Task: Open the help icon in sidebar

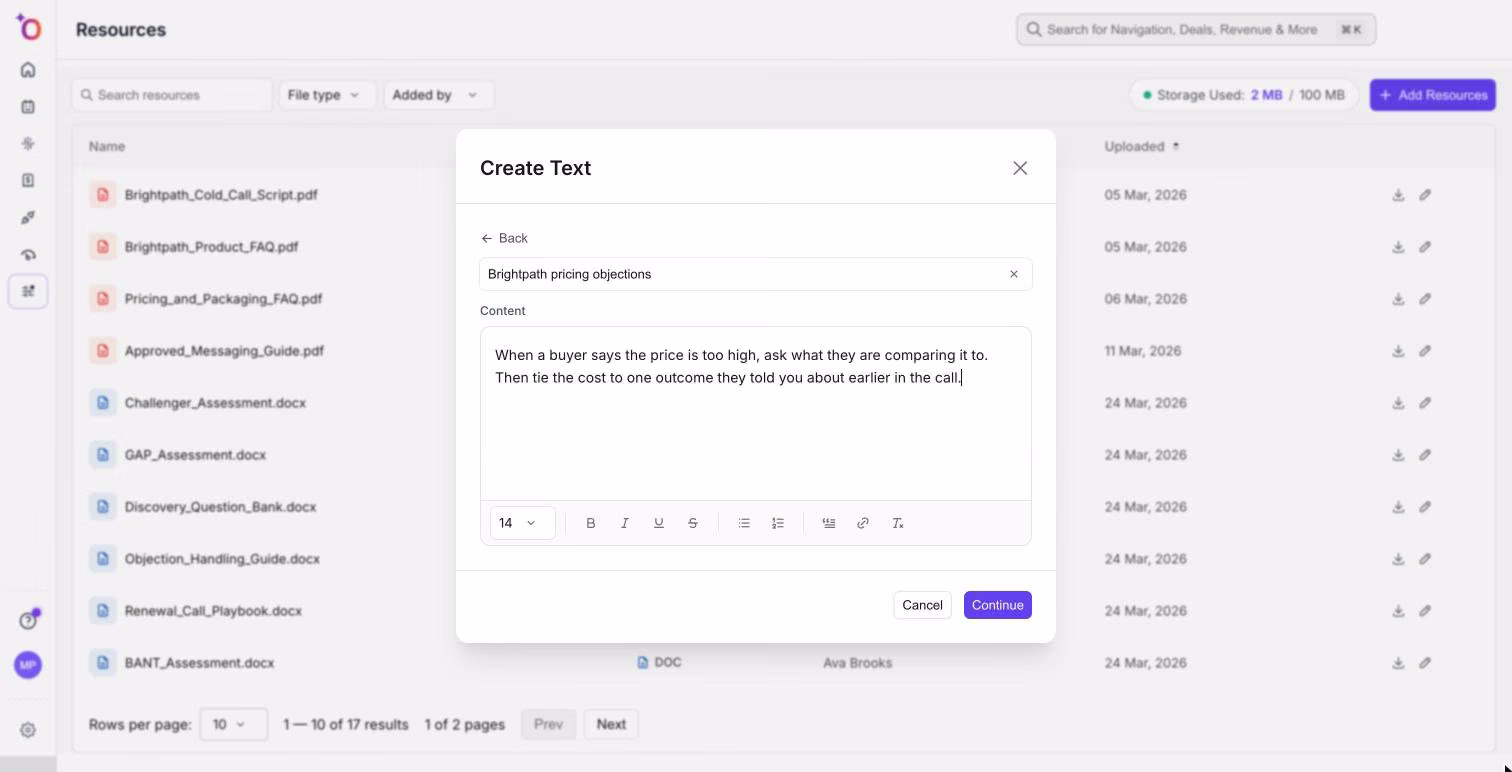Action: [28, 621]
